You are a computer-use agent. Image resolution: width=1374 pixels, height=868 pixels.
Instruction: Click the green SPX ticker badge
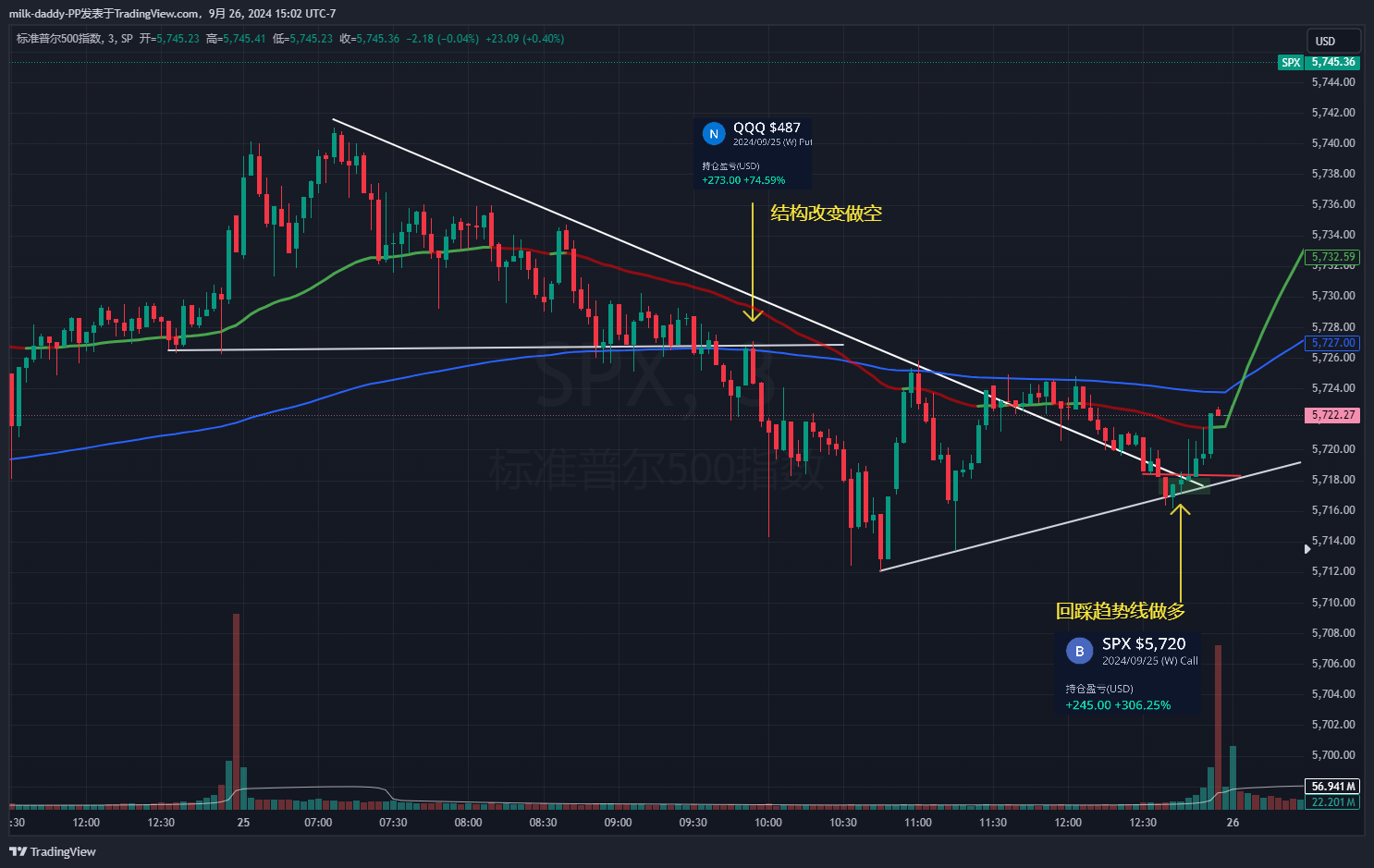pos(1291,63)
